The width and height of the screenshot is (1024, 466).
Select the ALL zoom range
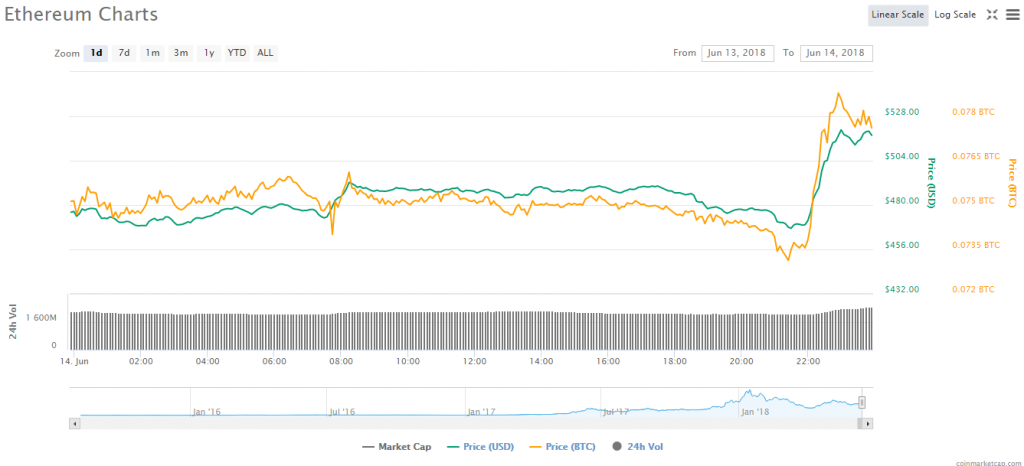click(x=265, y=54)
